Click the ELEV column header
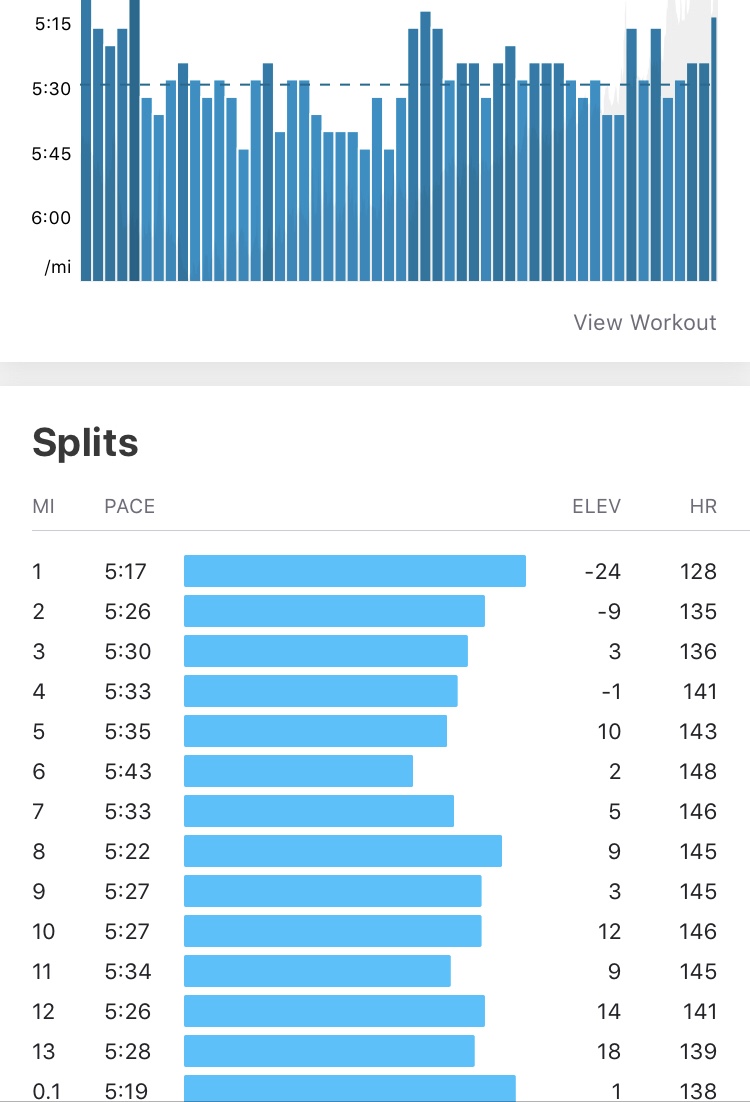The image size is (750, 1102). pos(596,506)
